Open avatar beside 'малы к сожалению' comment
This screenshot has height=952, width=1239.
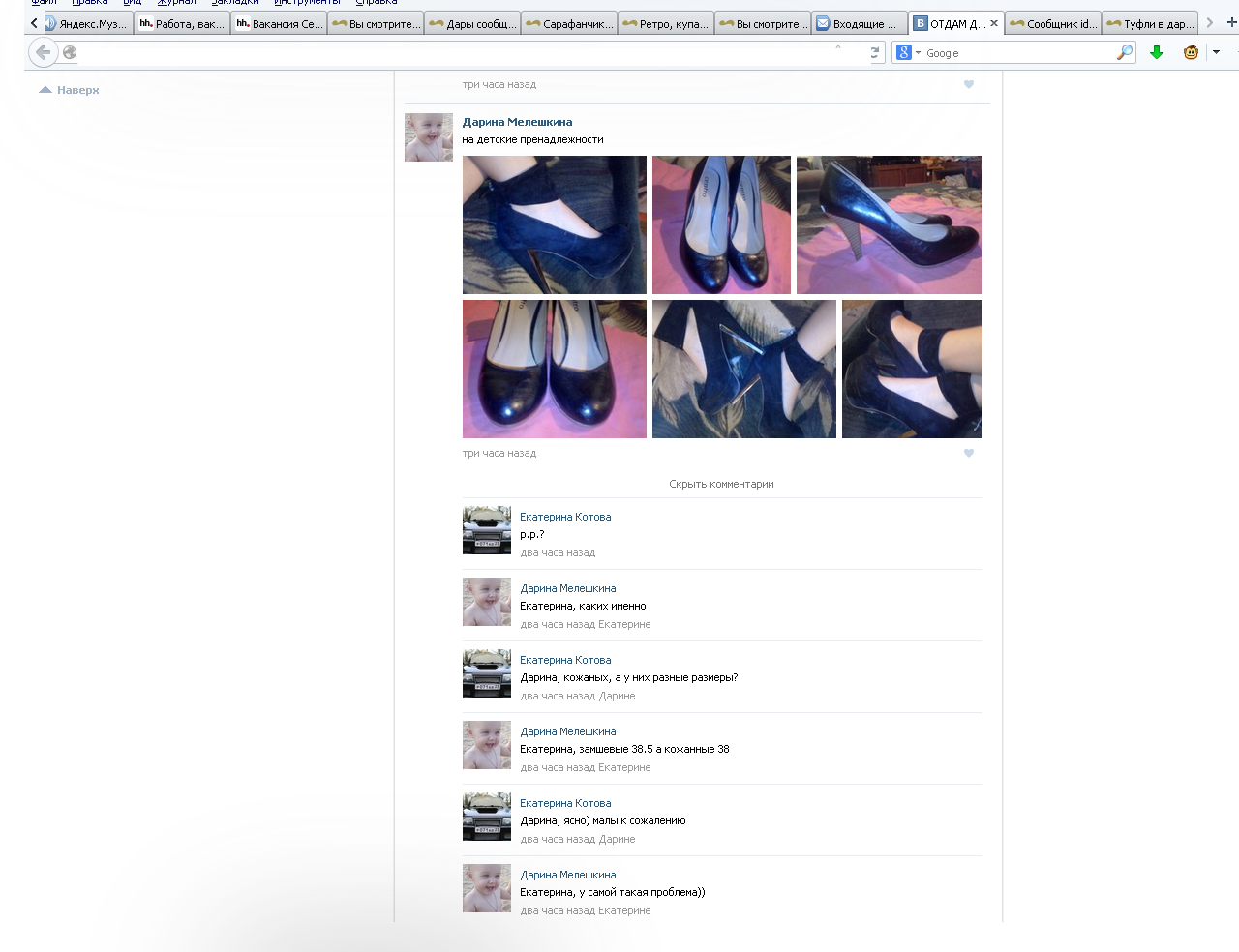click(x=487, y=817)
